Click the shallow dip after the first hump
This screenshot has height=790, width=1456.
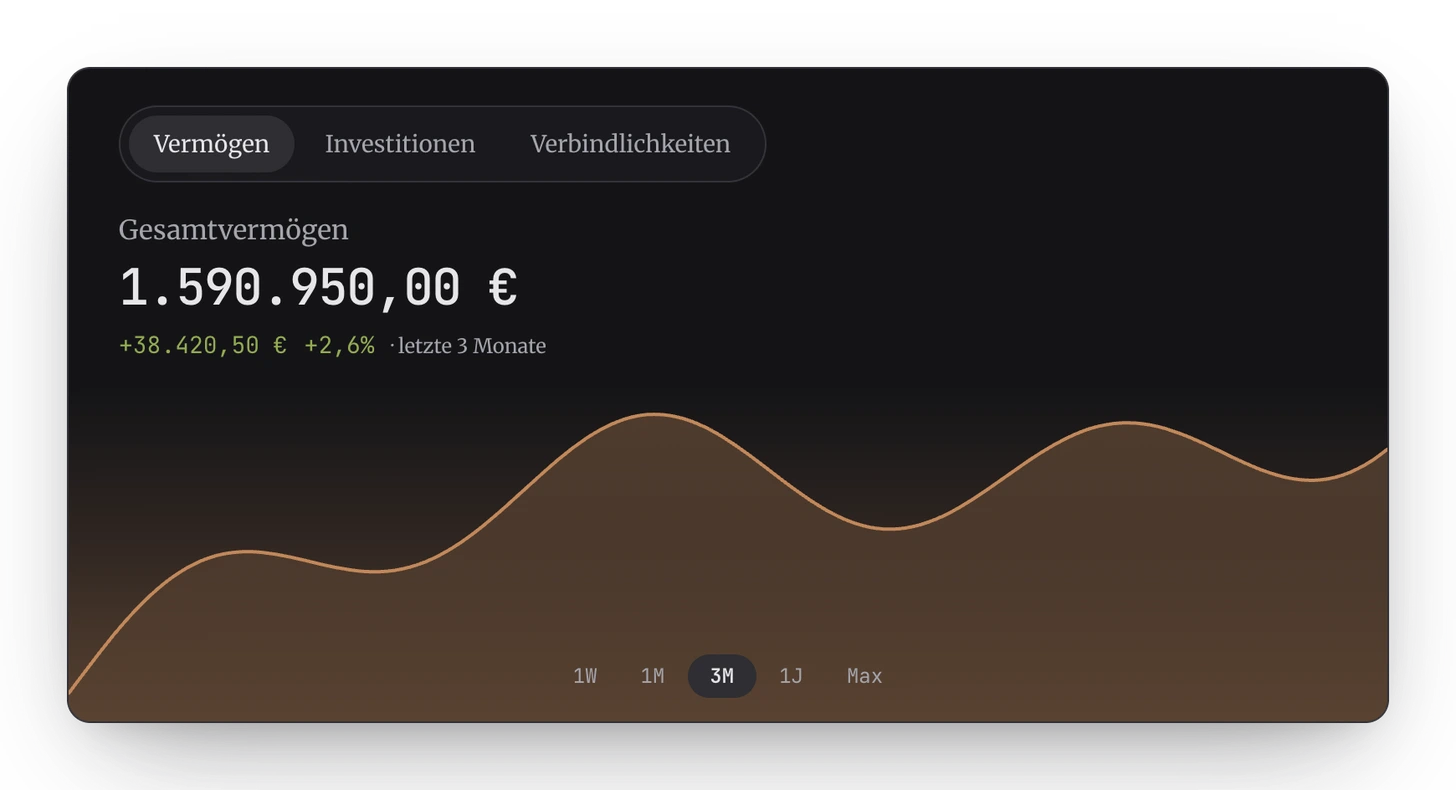pos(375,571)
